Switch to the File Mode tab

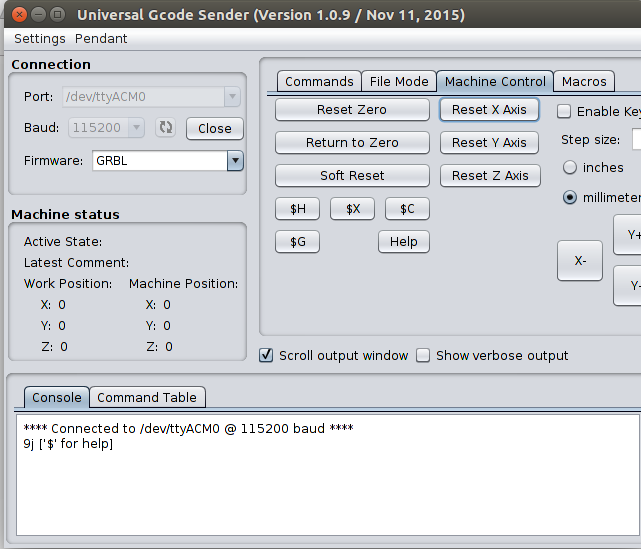tap(399, 81)
